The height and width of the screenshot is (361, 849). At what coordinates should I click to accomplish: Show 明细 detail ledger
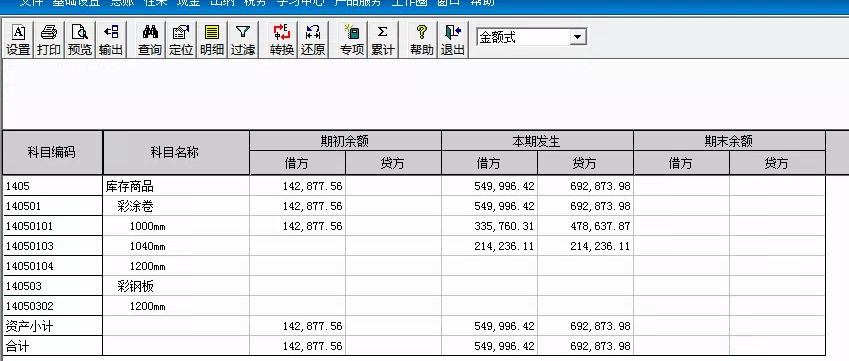coord(212,40)
